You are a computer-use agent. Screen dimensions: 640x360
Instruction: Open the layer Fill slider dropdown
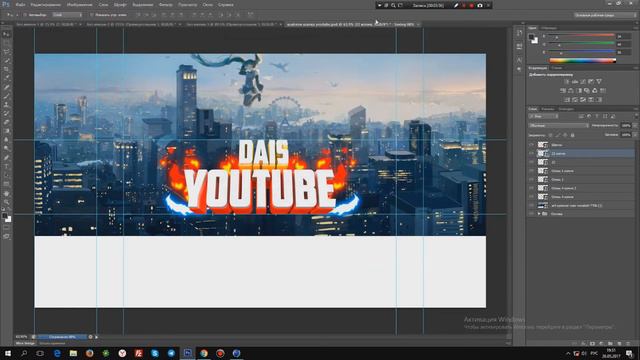[634, 135]
